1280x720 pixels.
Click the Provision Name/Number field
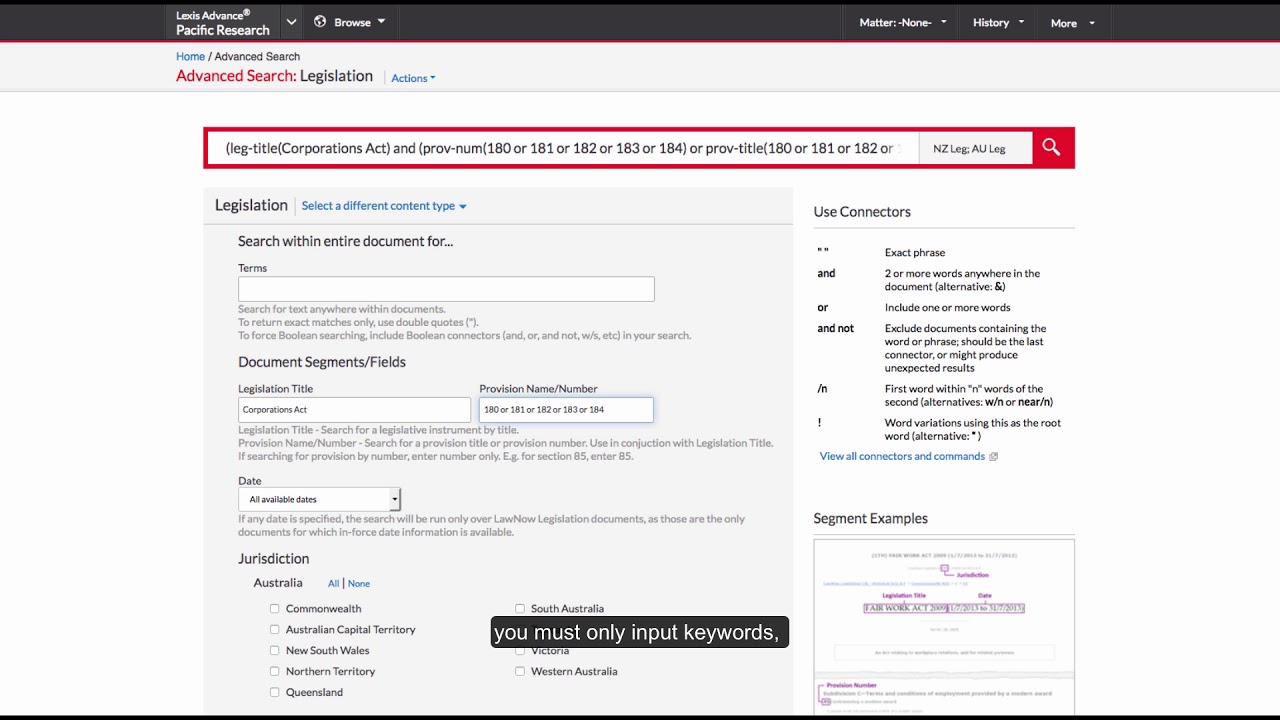566,409
